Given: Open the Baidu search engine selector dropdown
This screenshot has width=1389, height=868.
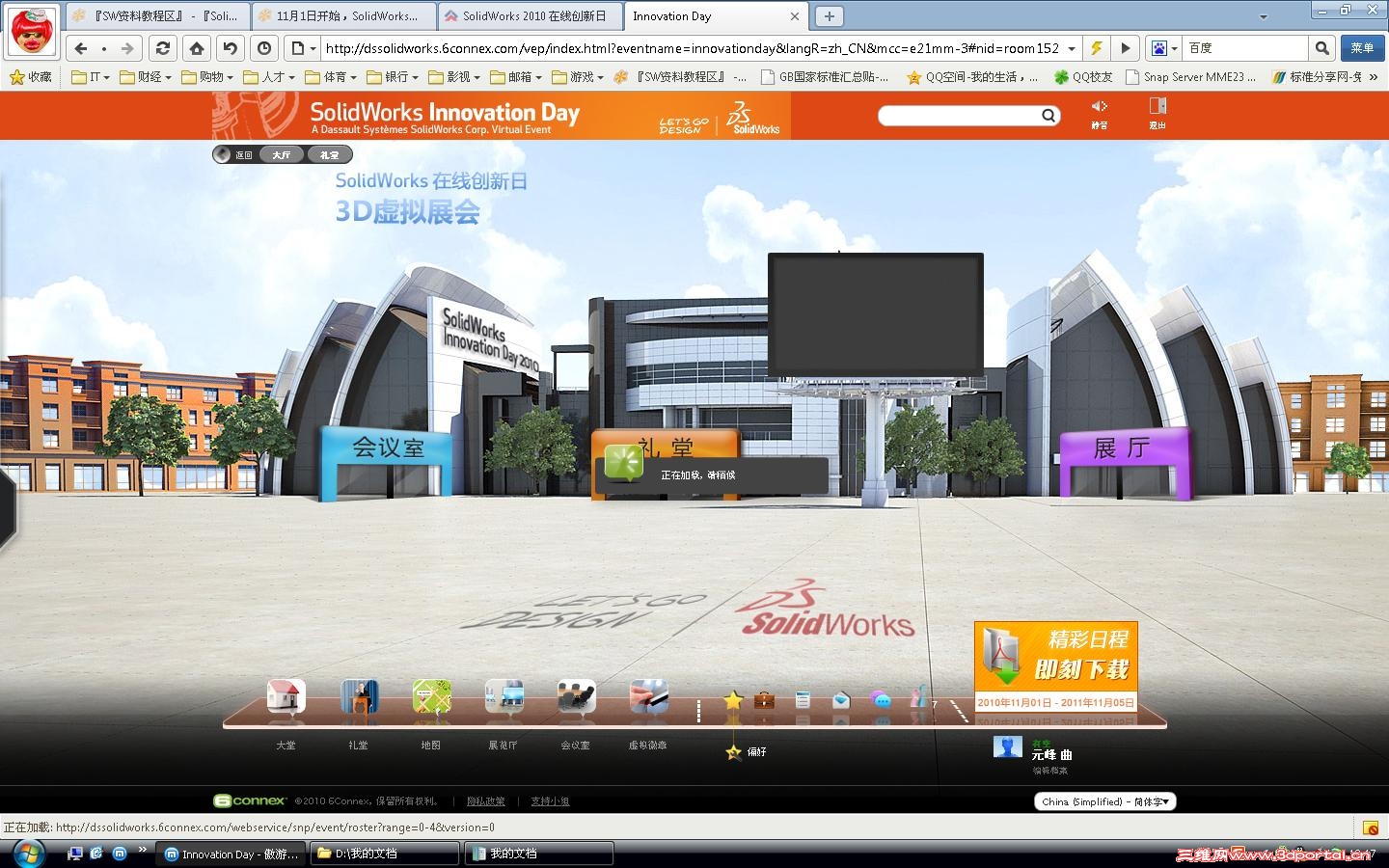Looking at the screenshot, I should [1164, 48].
